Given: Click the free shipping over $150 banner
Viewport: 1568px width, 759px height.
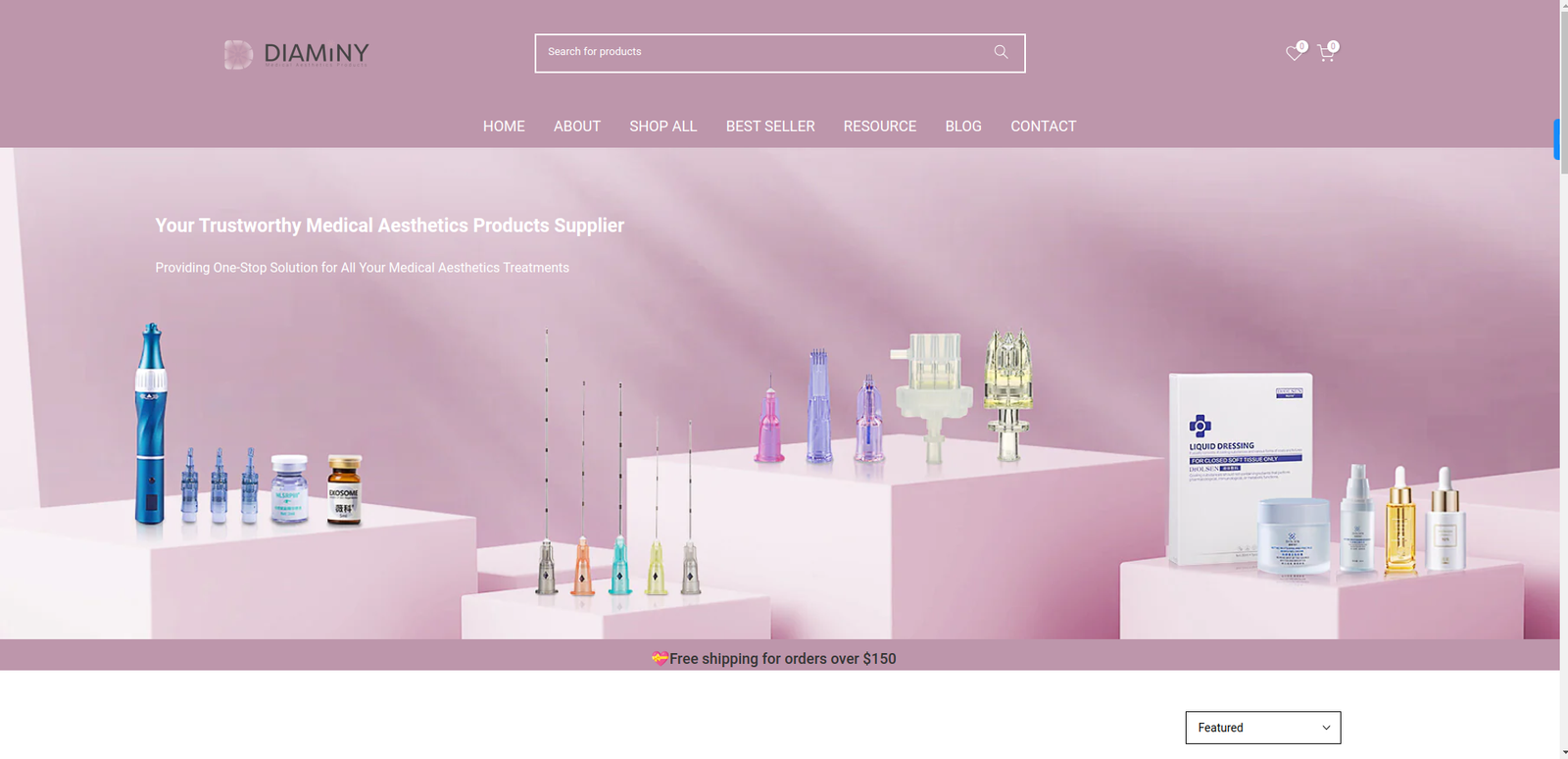Looking at the screenshot, I should [781, 658].
